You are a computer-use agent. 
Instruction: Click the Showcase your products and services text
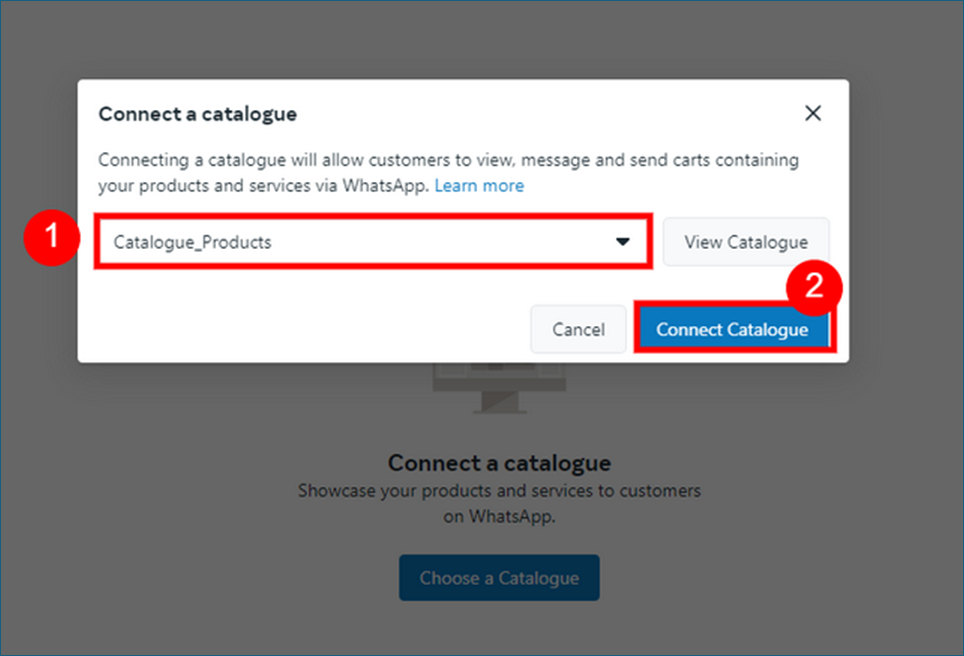pos(499,491)
